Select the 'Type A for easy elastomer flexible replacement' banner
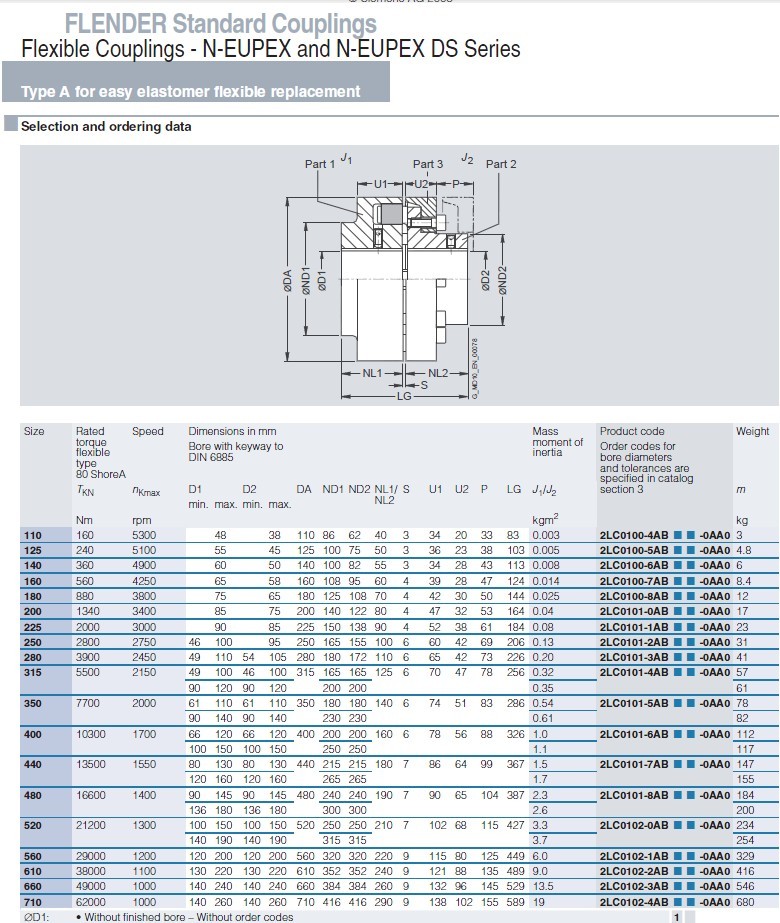This screenshot has height=923, width=780. click(x=195, y=82)
